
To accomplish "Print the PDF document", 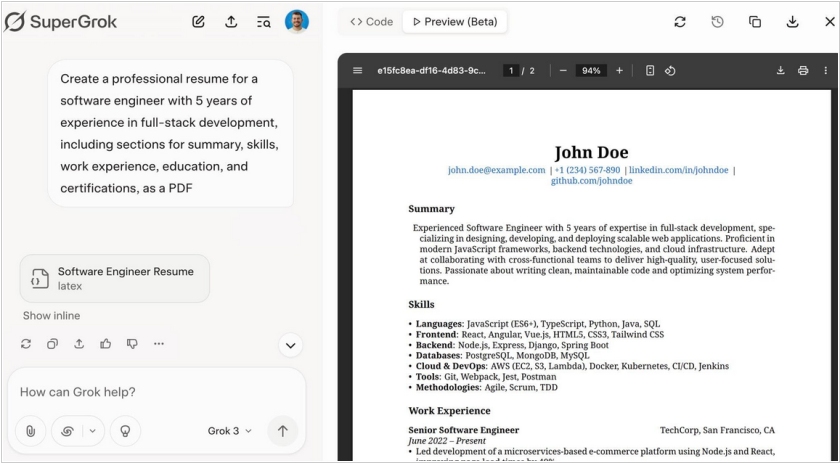I will (x=803, y=71).
